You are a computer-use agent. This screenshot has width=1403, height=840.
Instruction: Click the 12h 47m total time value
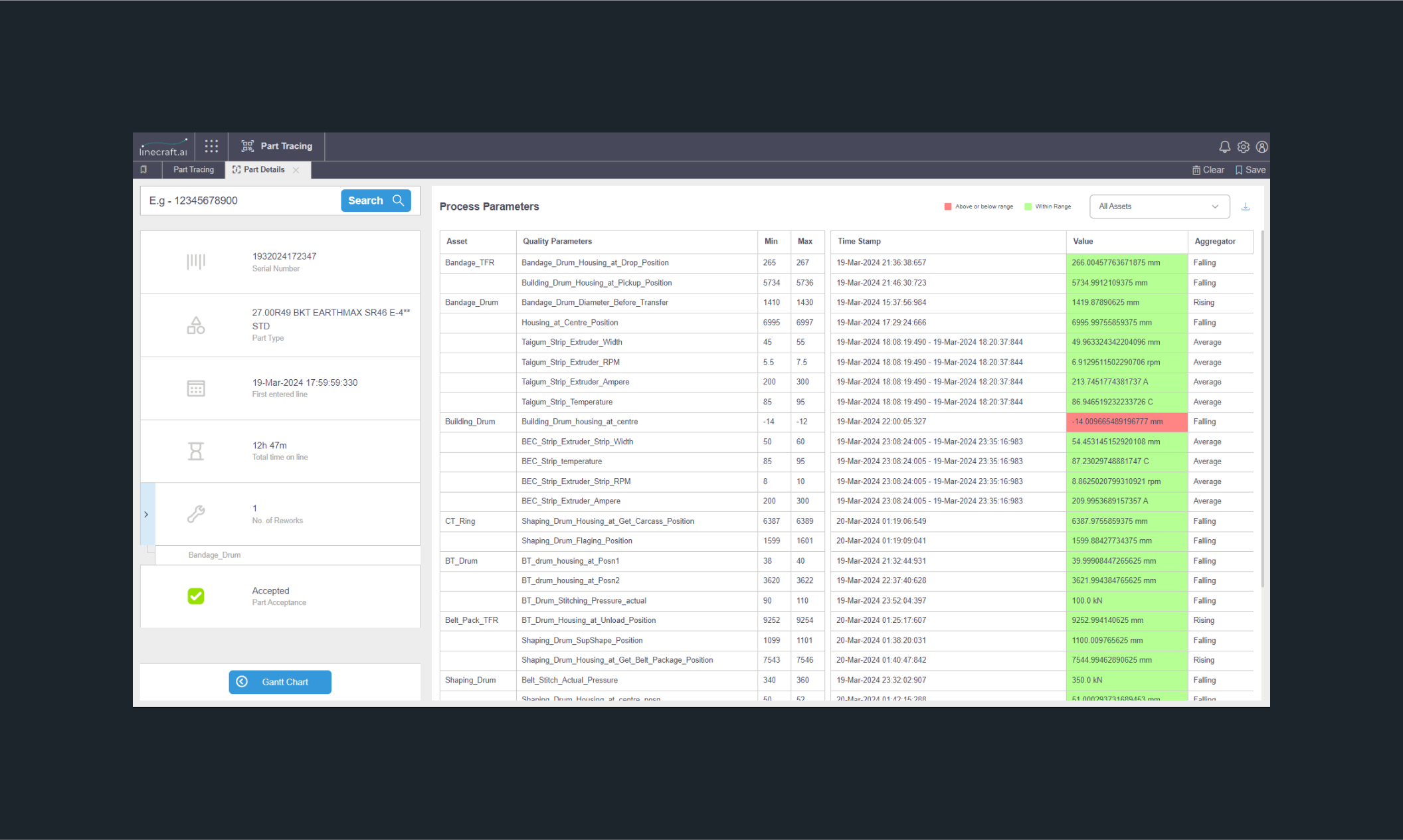pos(269,446)
